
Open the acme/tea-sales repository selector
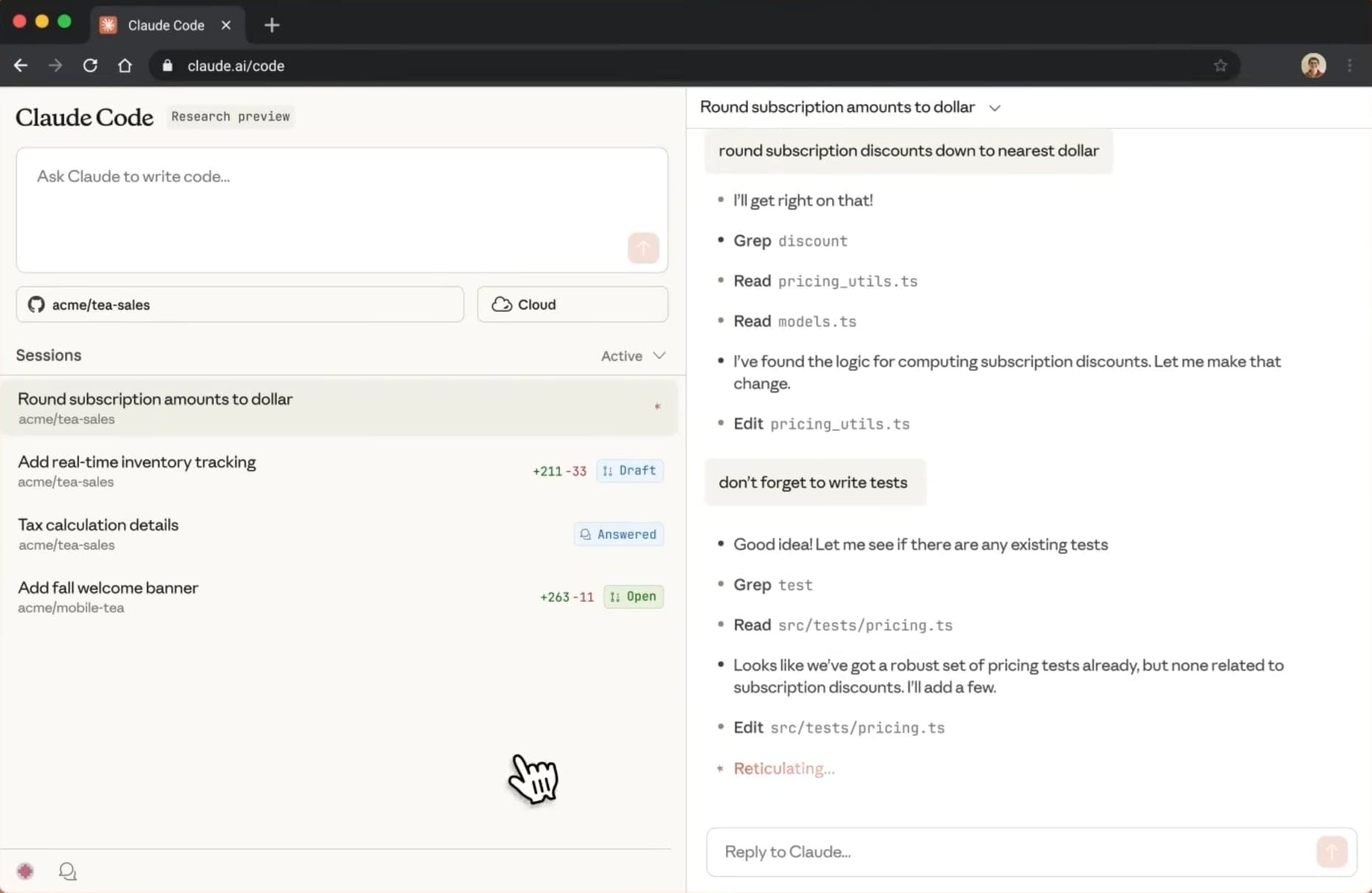pos(240,305)
